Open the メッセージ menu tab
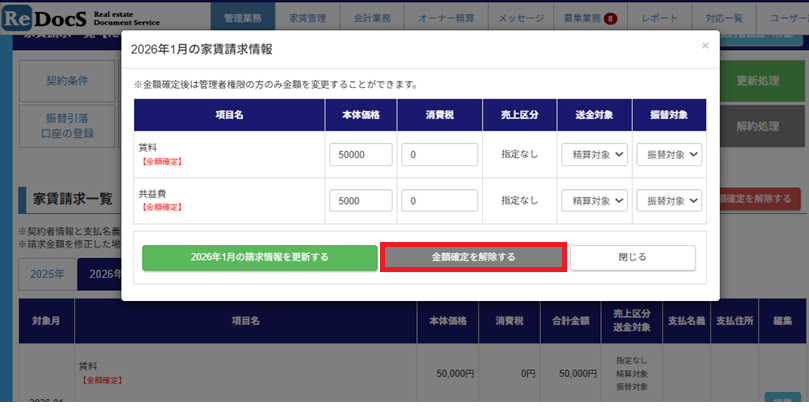This screenshot has width=809, height=408. click(521, 18)
